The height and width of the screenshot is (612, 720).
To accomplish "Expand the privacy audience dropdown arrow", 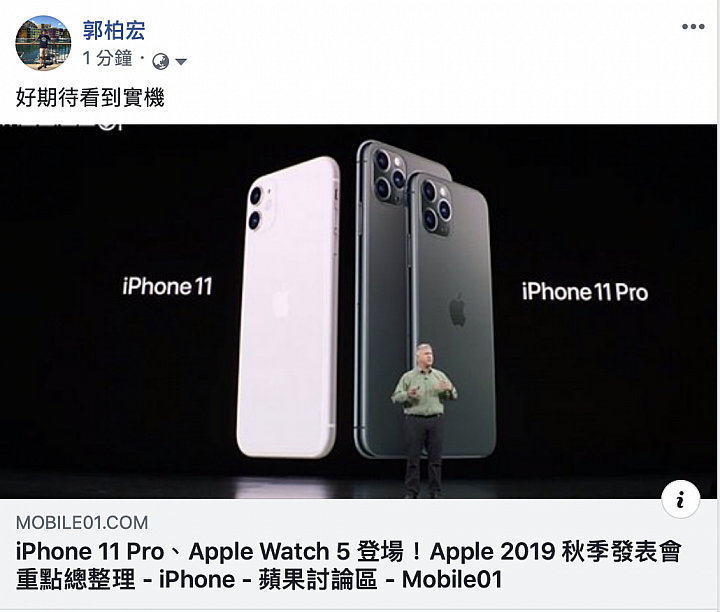I will (181, 62).
